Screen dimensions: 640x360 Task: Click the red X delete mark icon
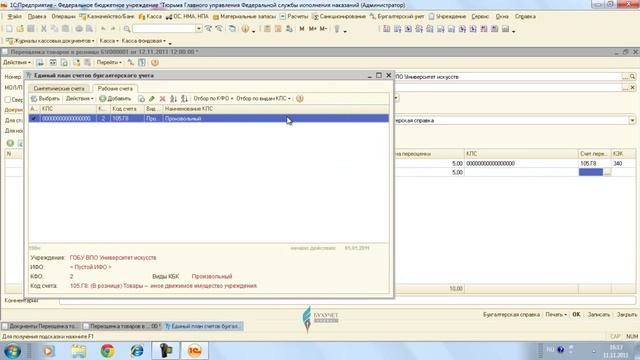(x=162, y=99)
